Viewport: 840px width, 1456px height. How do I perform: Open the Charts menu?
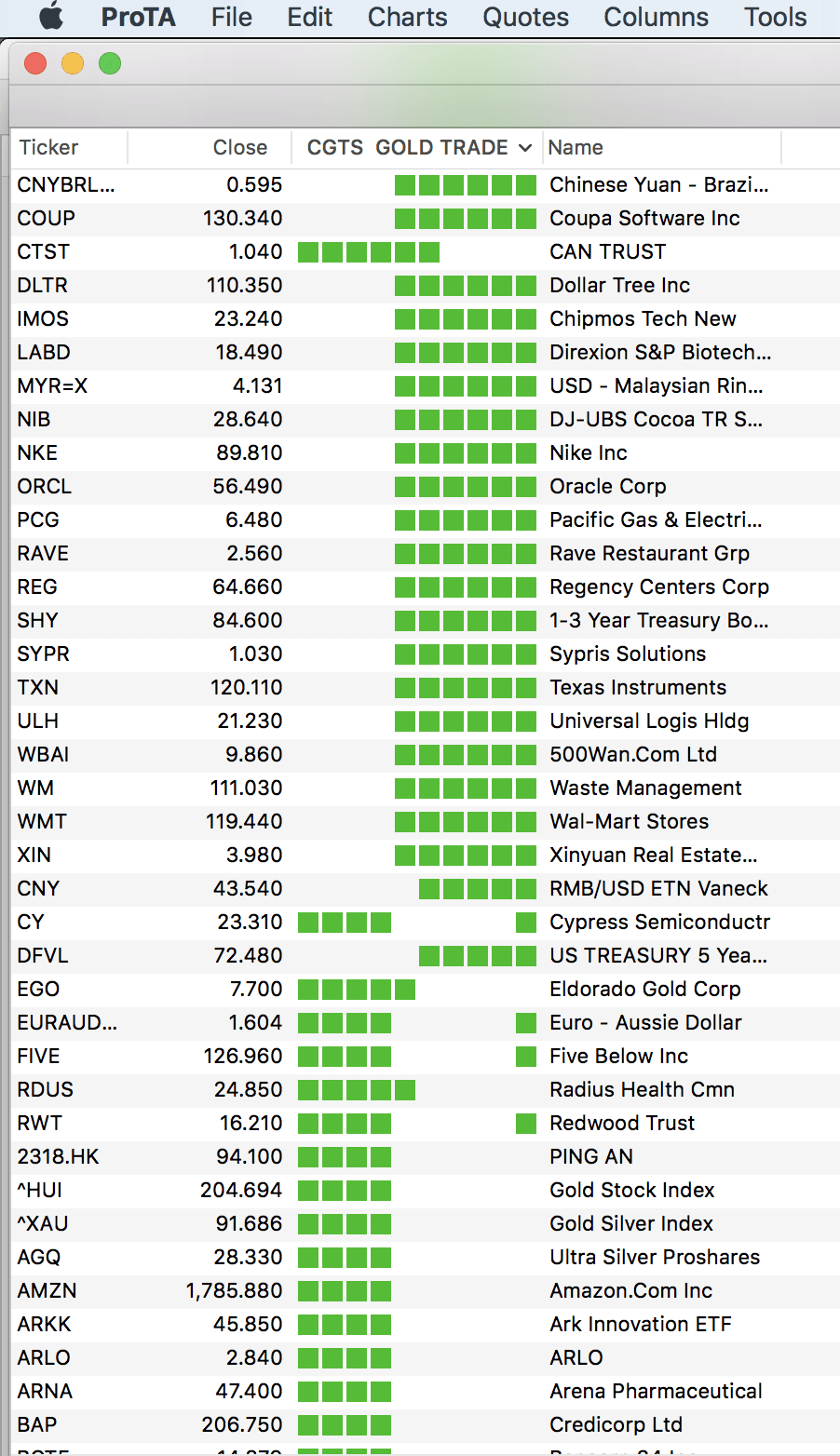coord(407,17)
